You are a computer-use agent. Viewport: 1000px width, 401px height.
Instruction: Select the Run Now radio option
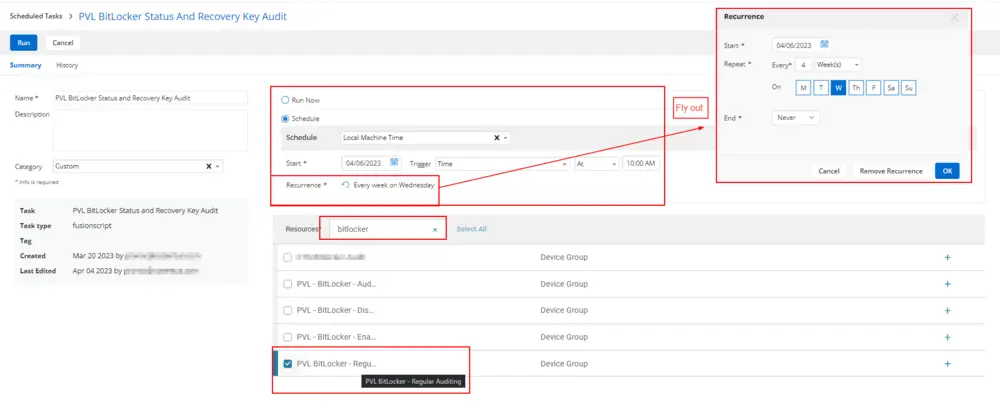[285, 100]
